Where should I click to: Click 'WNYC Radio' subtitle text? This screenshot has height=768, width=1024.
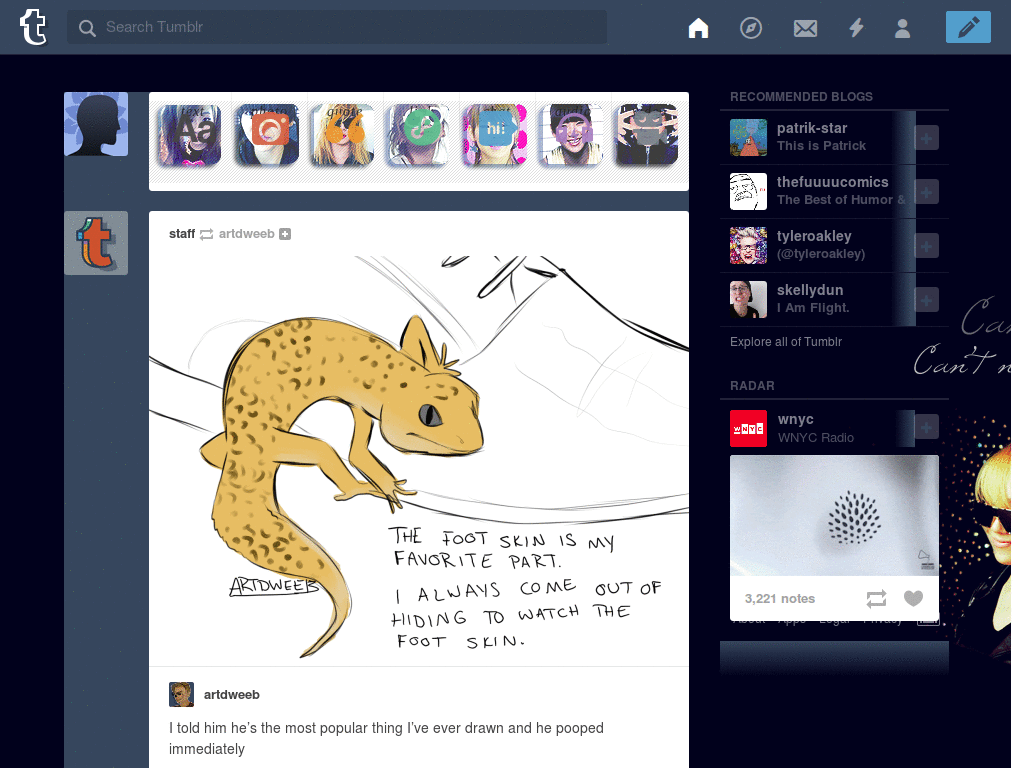[816, 438]
